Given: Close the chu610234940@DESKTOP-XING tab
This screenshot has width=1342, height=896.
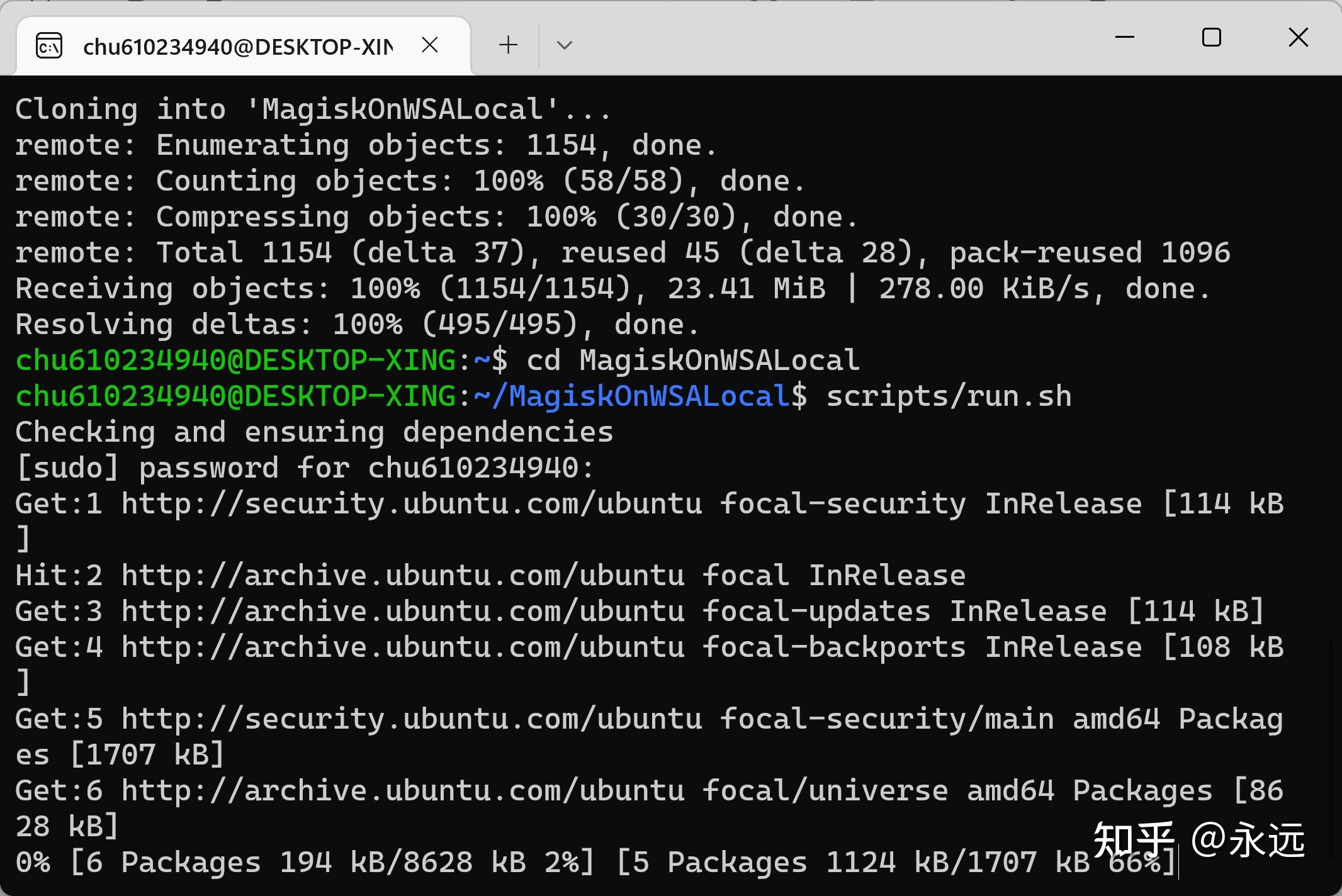Looking at the screenshot, I should pos(430,45).
